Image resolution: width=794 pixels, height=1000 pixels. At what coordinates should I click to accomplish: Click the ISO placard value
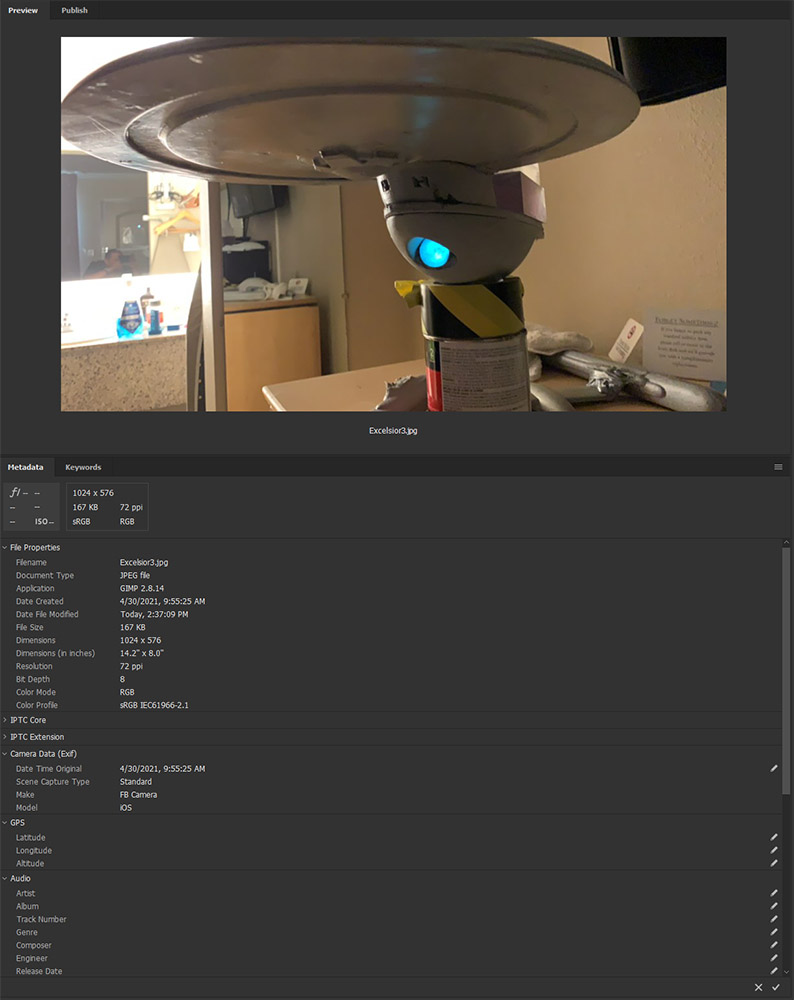click(44, 521)
